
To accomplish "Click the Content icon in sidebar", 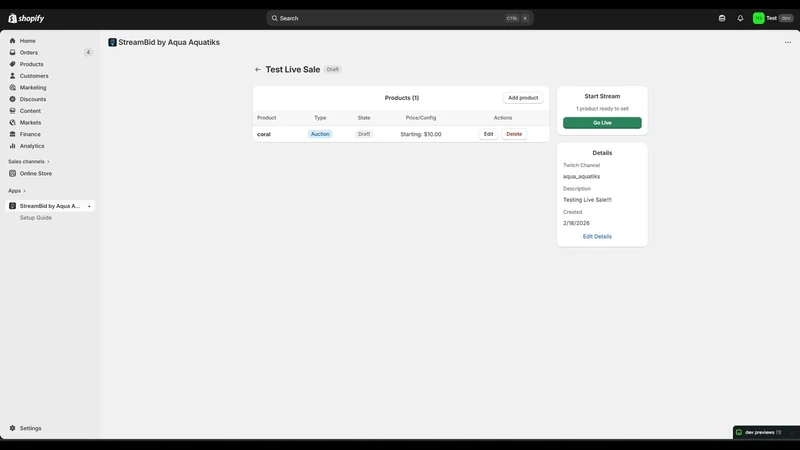I will (x=13, y=111).
